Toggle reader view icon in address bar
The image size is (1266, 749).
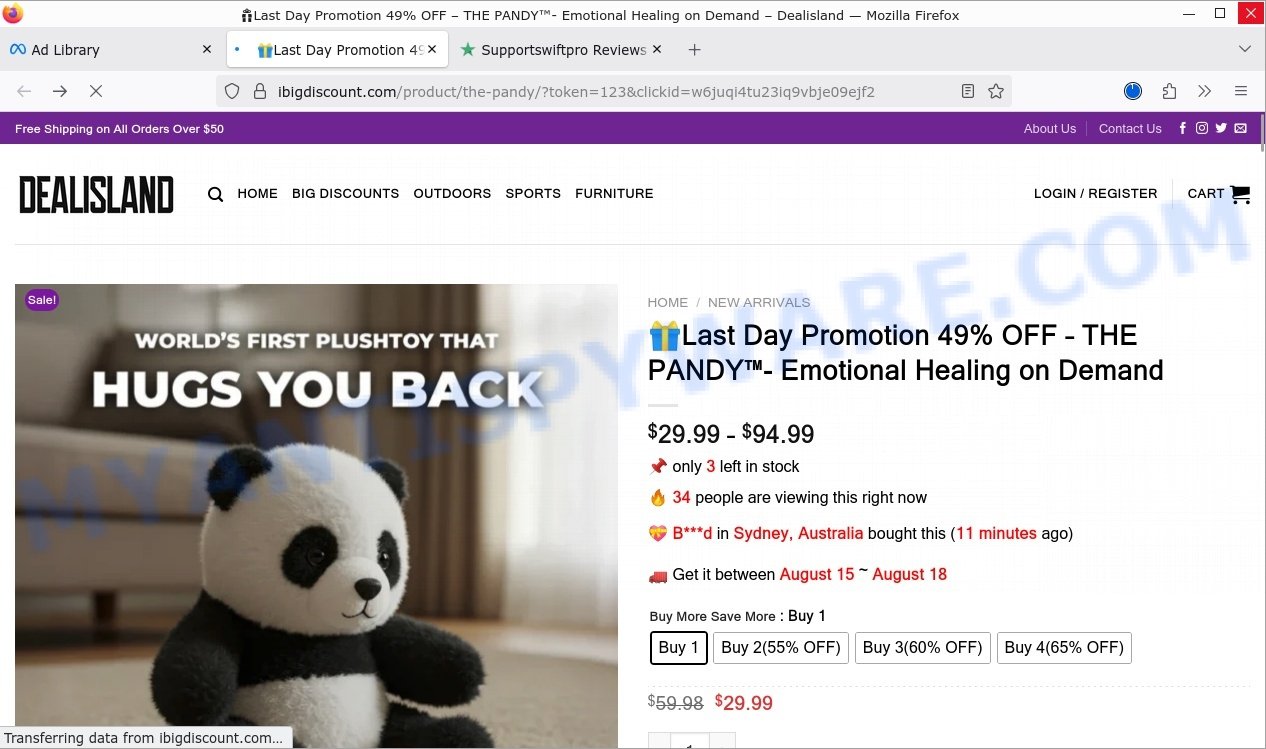(x=967, y=91)
